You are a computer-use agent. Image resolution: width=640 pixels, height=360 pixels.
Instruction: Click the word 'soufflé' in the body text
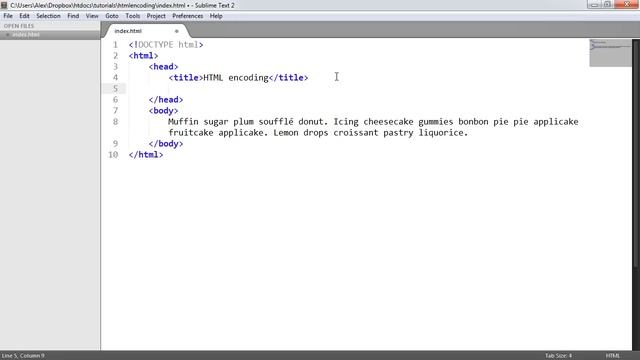276,122
